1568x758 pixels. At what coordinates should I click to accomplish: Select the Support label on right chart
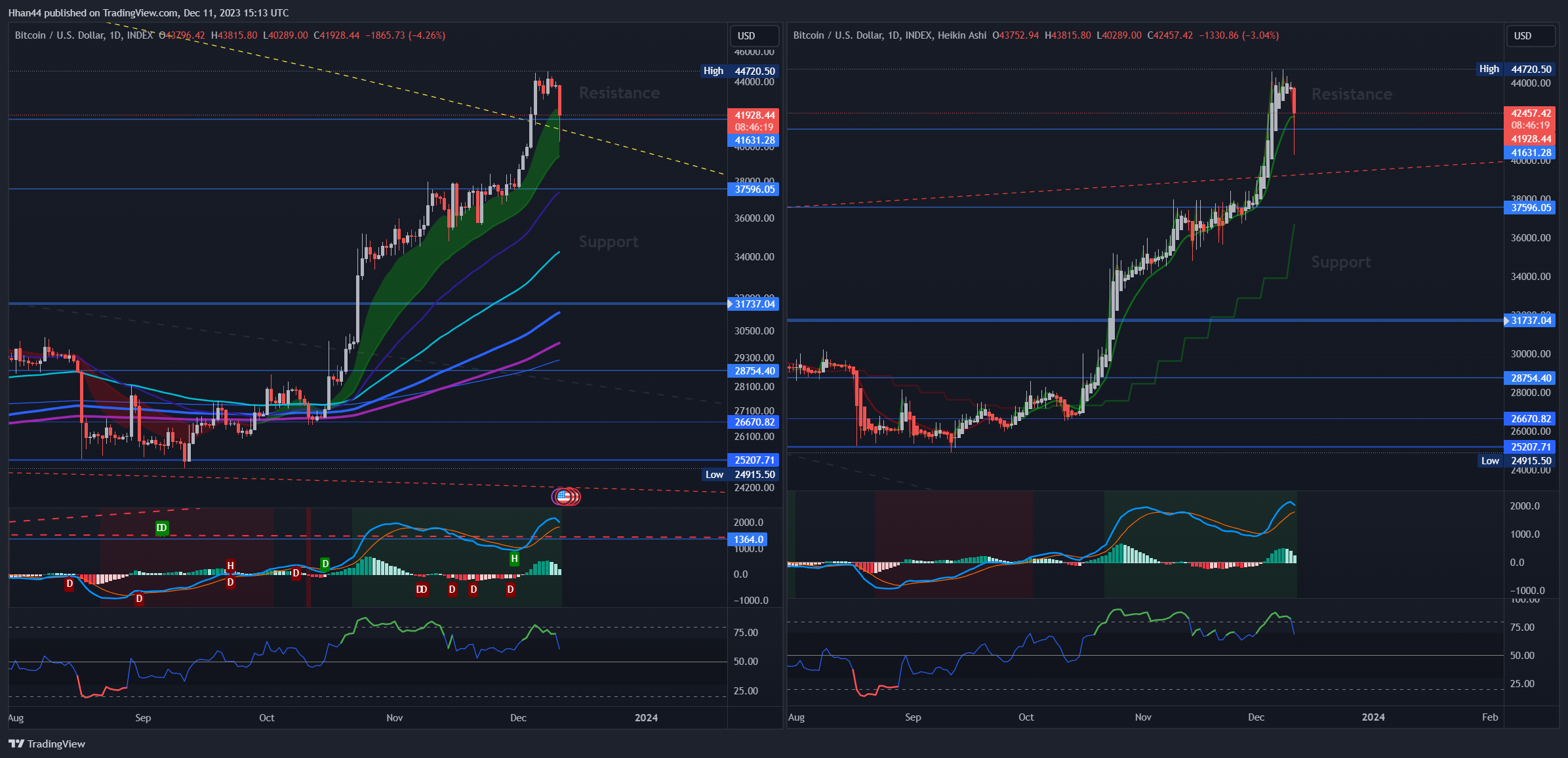(1341, 262)
